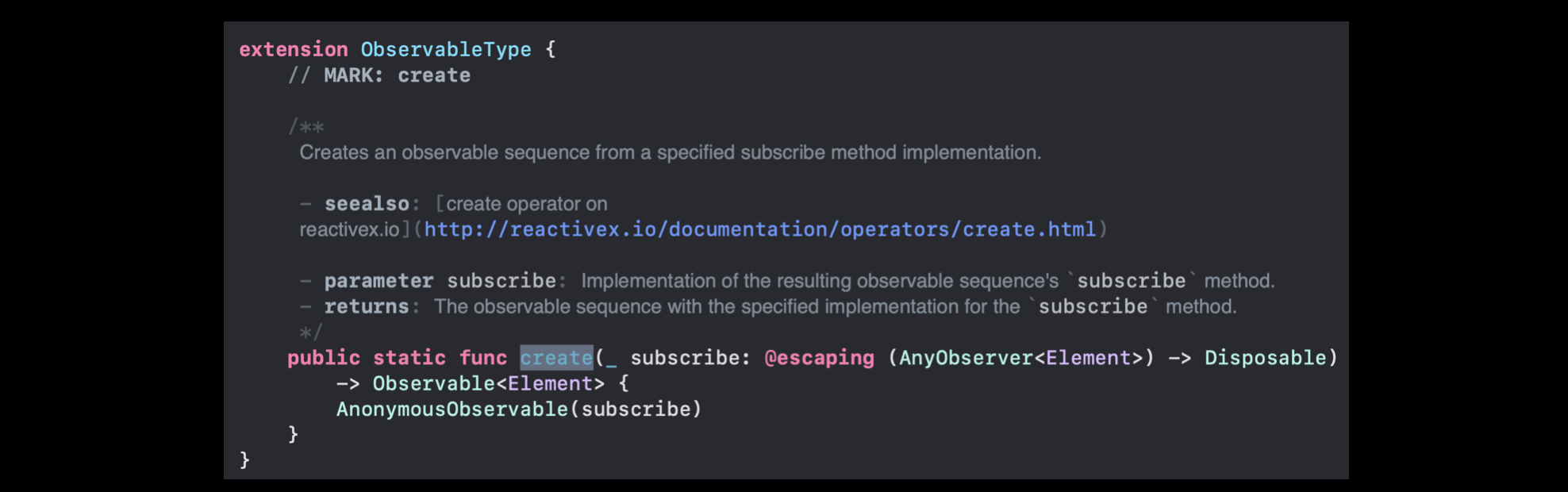Click the highlighted create function name

(x=556, y=358)
